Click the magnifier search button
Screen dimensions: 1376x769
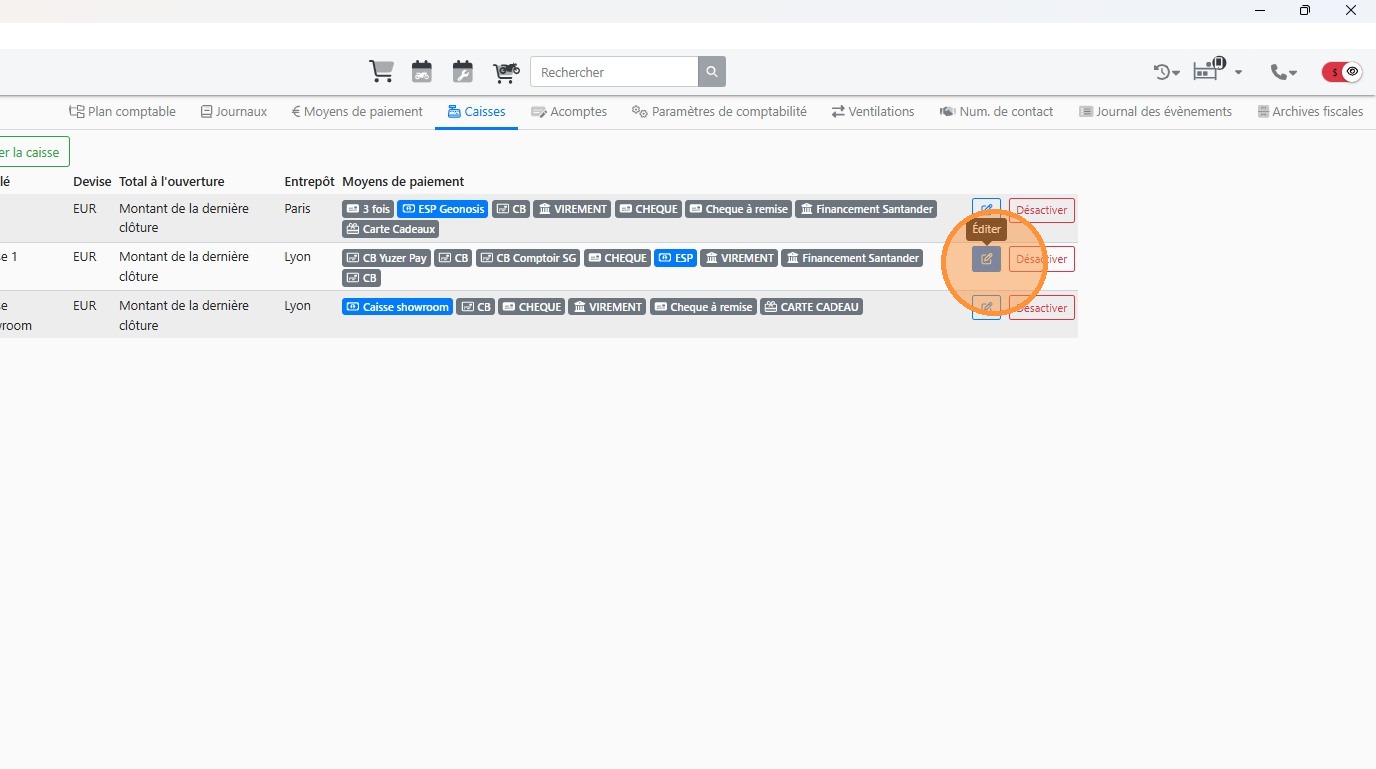pos(712,72)
